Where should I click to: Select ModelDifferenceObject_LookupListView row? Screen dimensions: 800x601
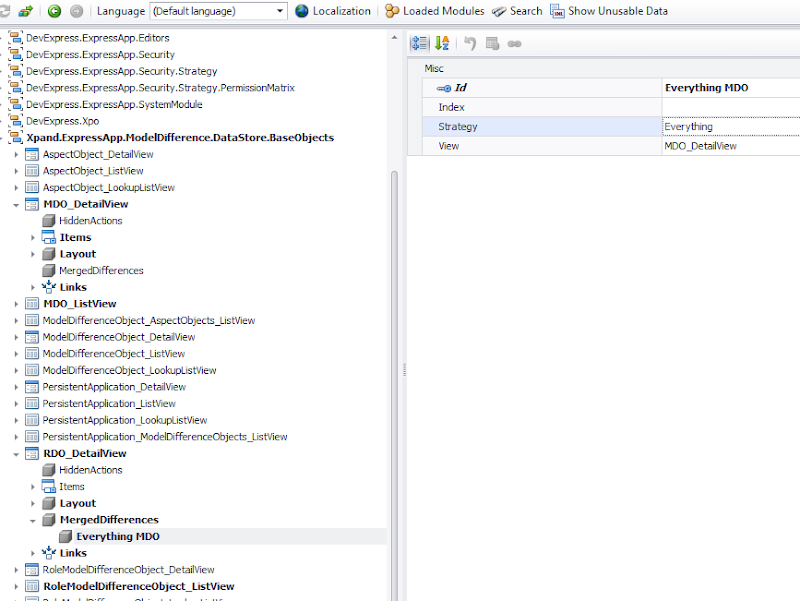(129, 370)
